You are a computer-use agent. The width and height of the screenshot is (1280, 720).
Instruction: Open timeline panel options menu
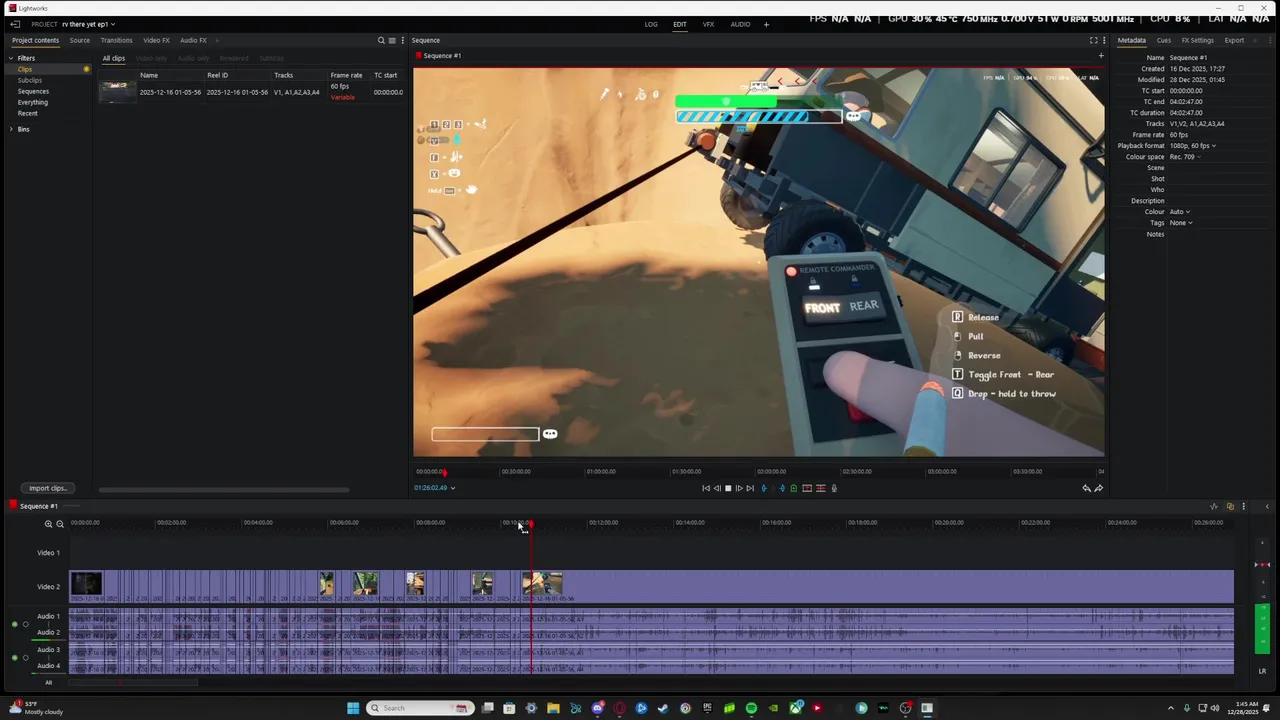tap(1243, 506)
